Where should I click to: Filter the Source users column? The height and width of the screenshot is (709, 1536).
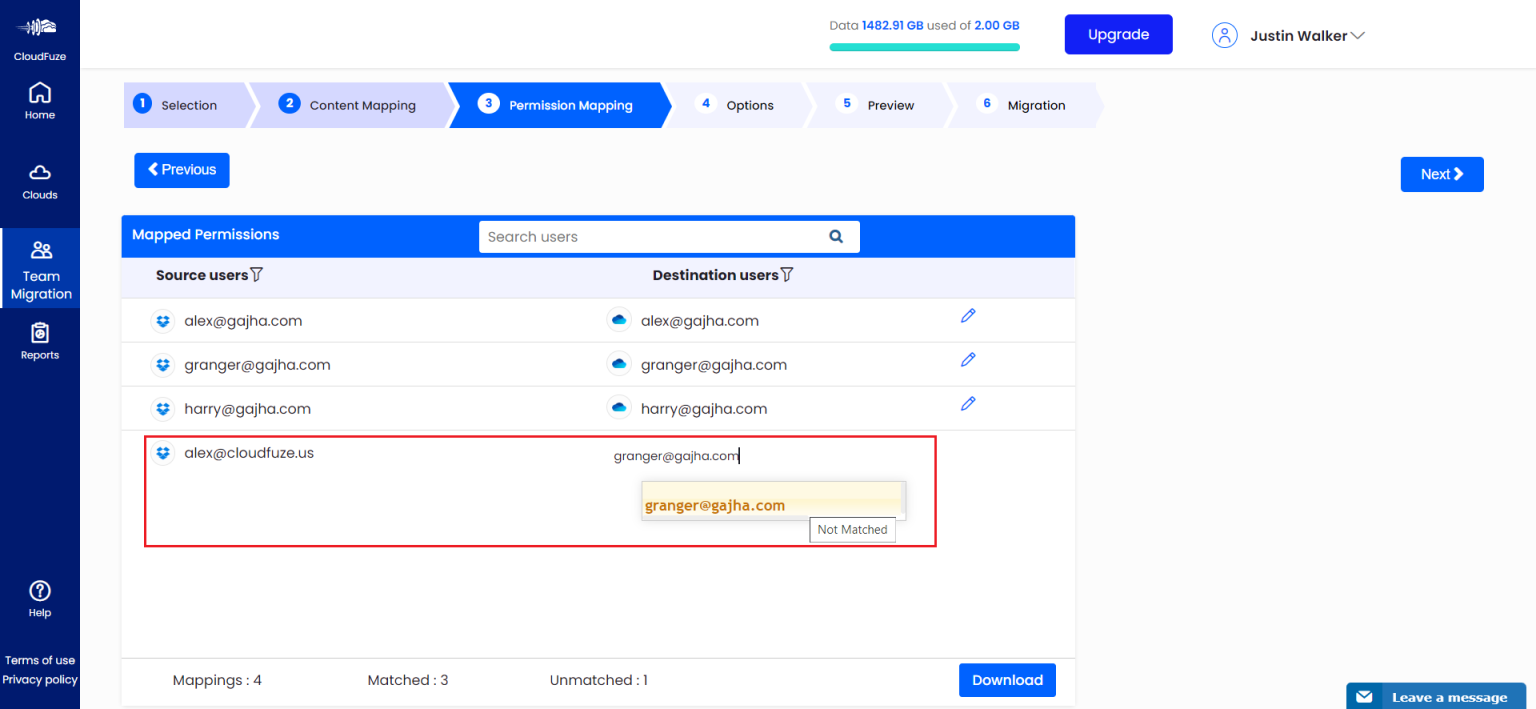[257, 275]
